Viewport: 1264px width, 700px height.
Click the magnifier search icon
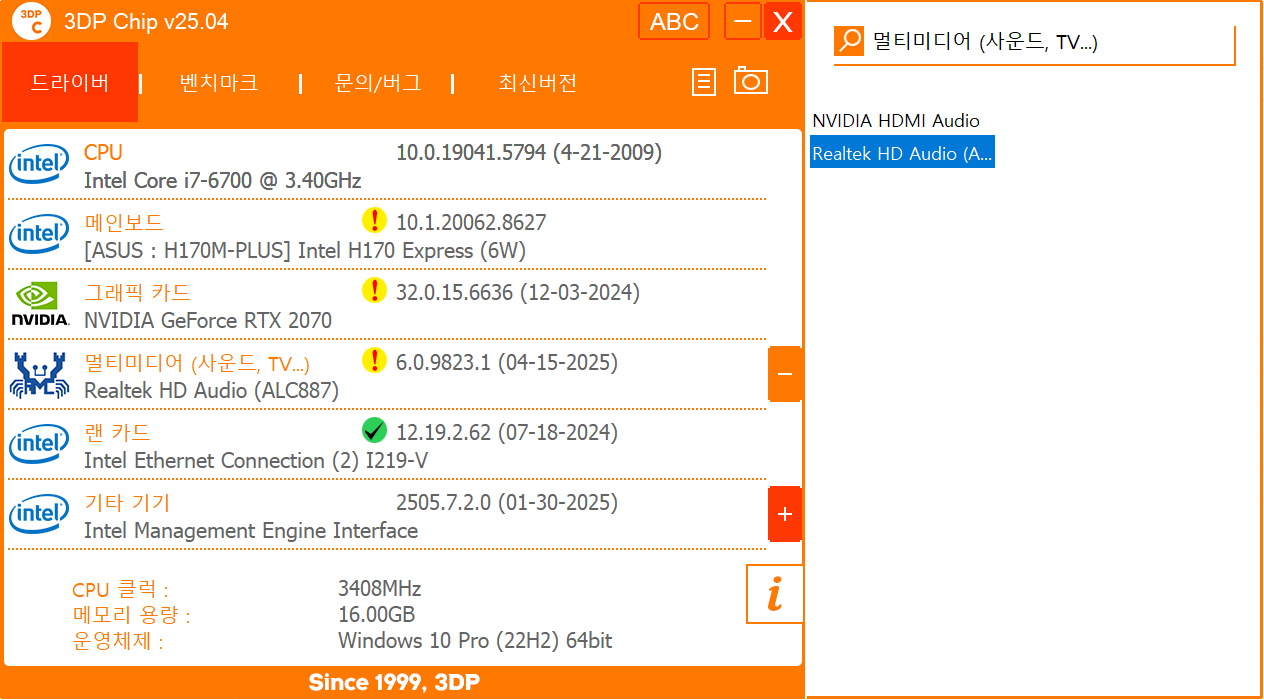coord(850,41)
